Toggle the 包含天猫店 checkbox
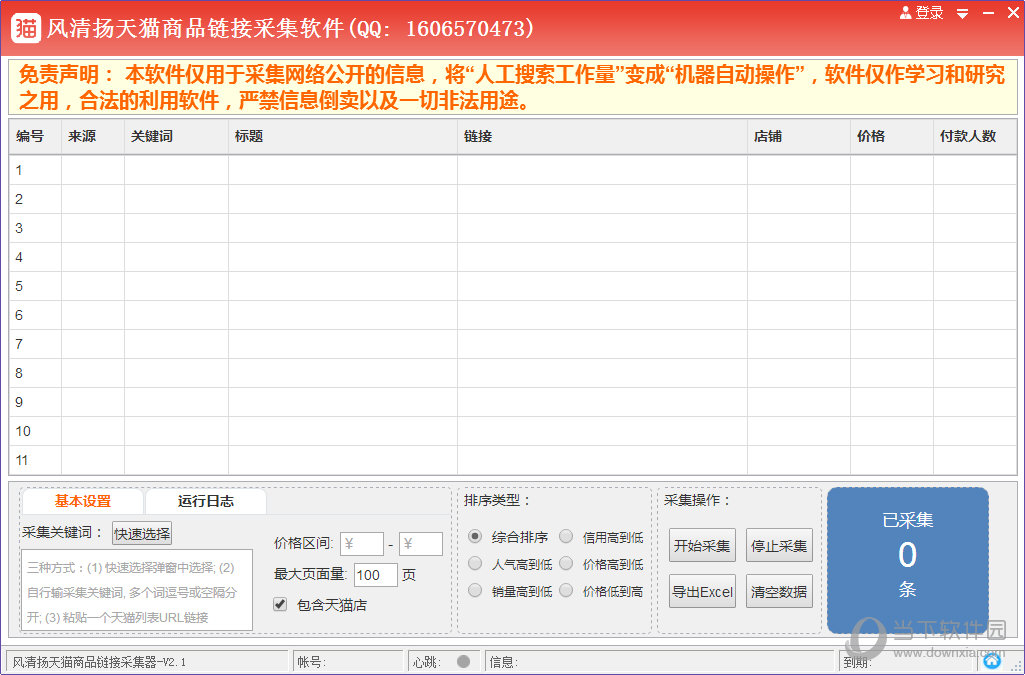This screenshot has height=675, width=1025. (280, 605)
